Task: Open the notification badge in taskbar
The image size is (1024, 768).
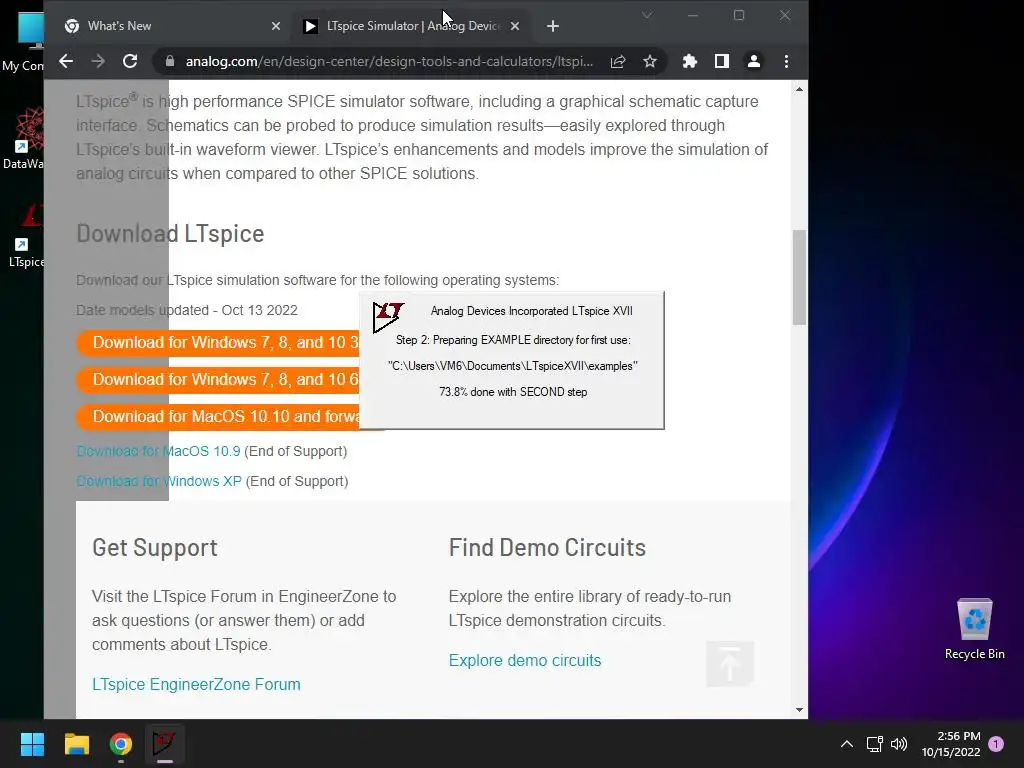Action: [x=996, y=744]
